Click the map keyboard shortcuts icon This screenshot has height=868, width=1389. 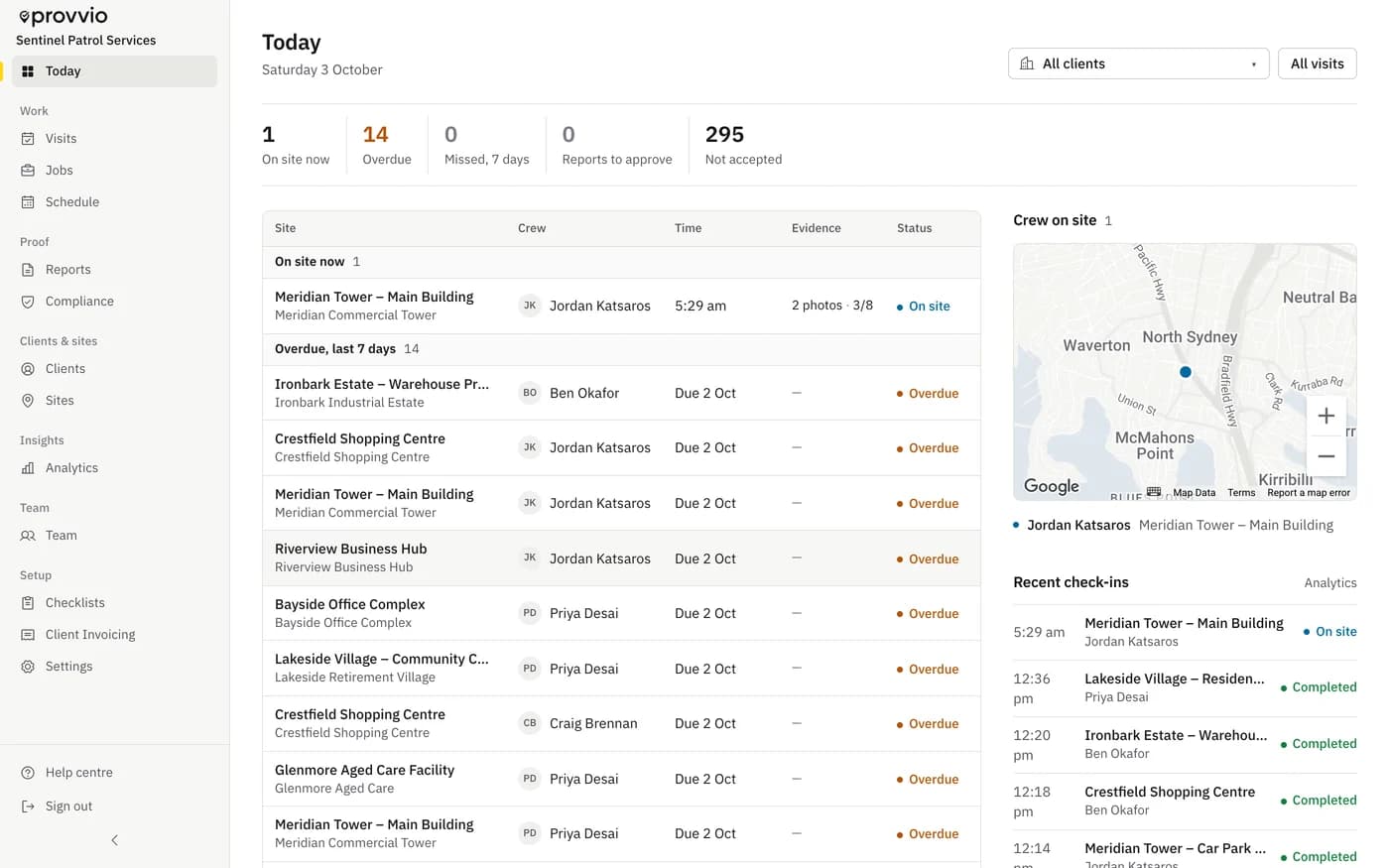(1154, 492)
